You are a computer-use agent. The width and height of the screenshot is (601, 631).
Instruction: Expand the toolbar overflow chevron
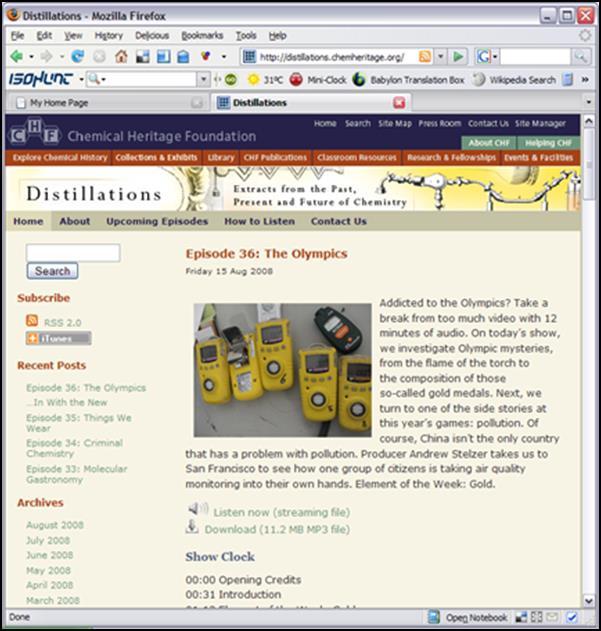click(x=585, y=80)
